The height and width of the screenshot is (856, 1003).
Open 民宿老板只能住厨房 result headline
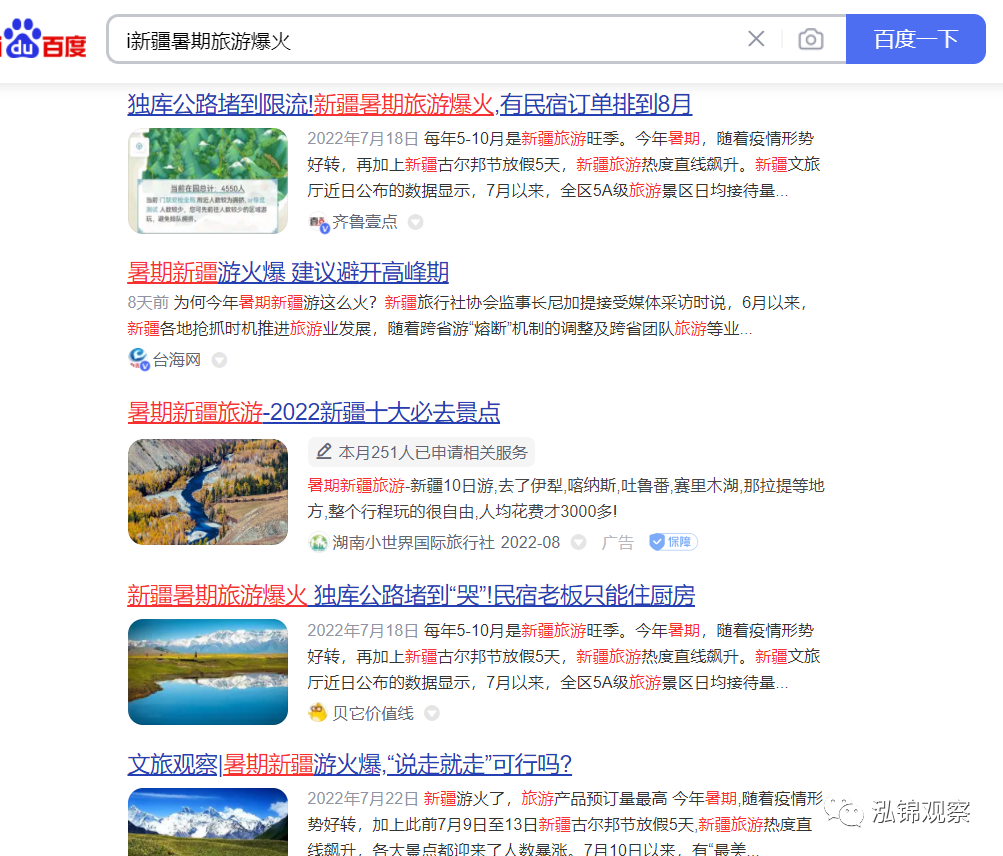pyautogui.click(x=410, y=596)
